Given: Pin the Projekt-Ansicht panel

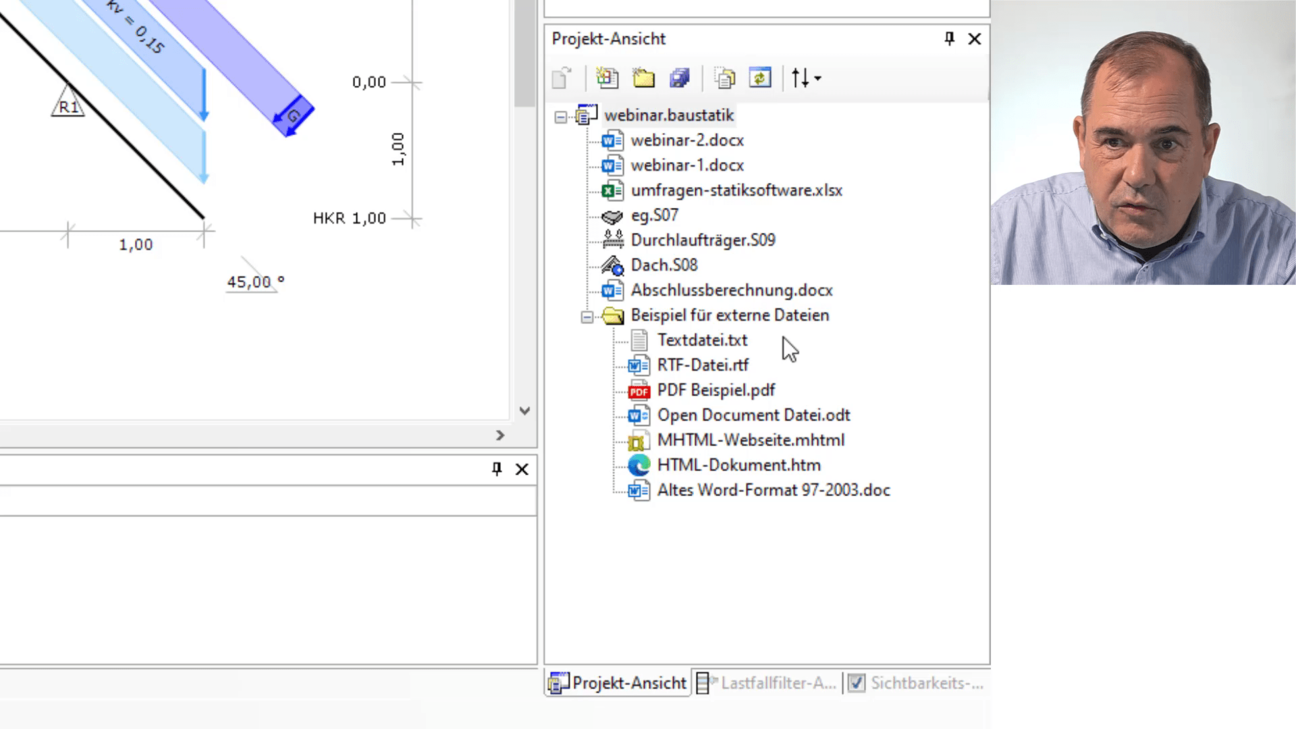Looking at the screenshot, I should click(x=949, y=39).
